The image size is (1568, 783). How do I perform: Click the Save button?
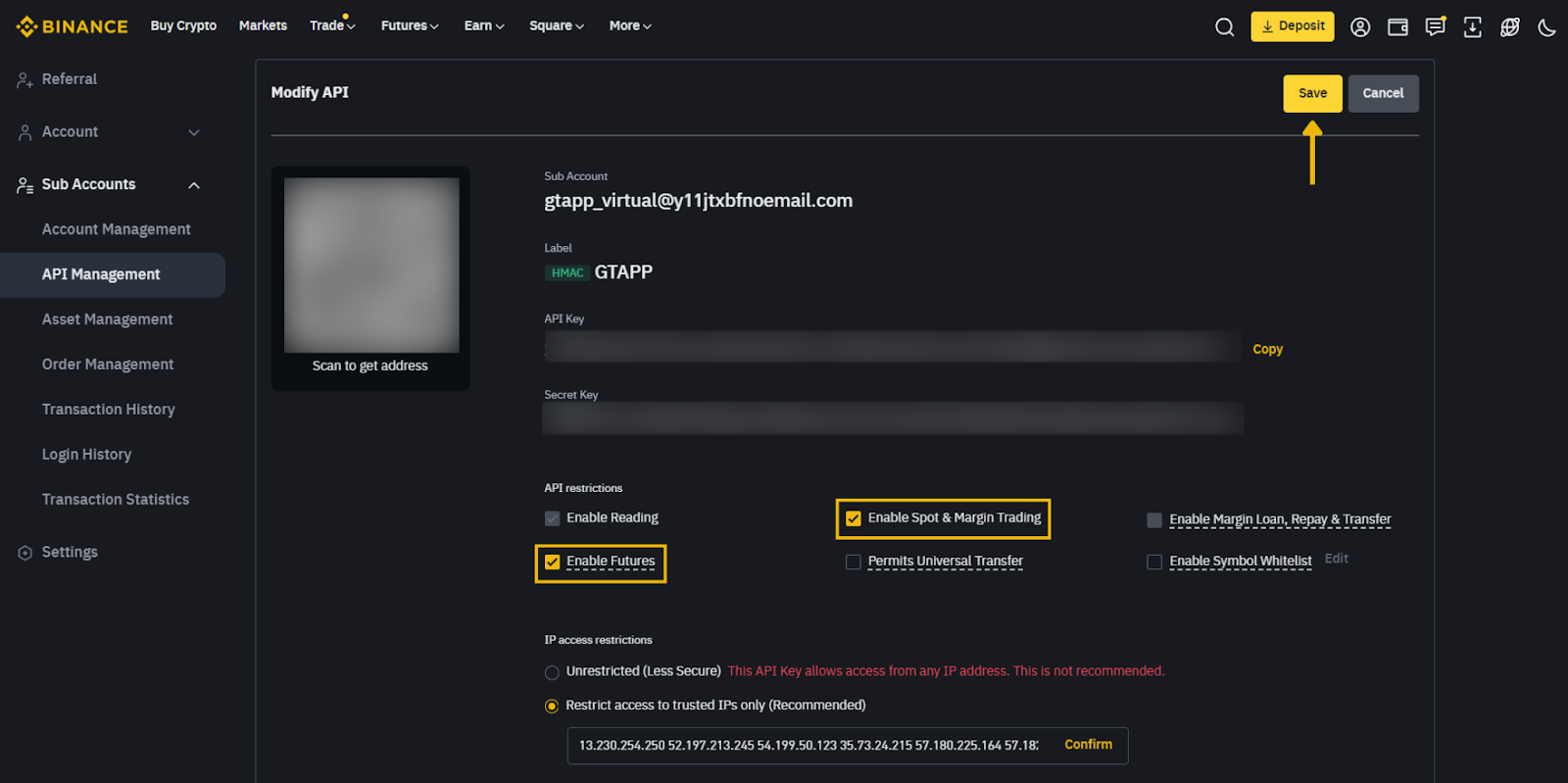pyautogui.click(x=1312, y=94)
